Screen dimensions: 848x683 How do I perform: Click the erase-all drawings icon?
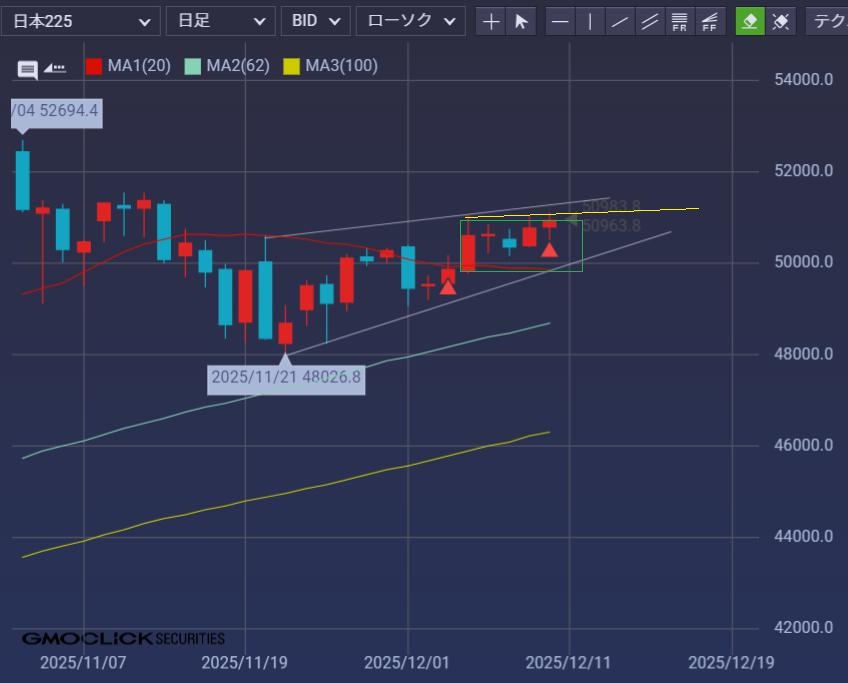pos(781,21)
